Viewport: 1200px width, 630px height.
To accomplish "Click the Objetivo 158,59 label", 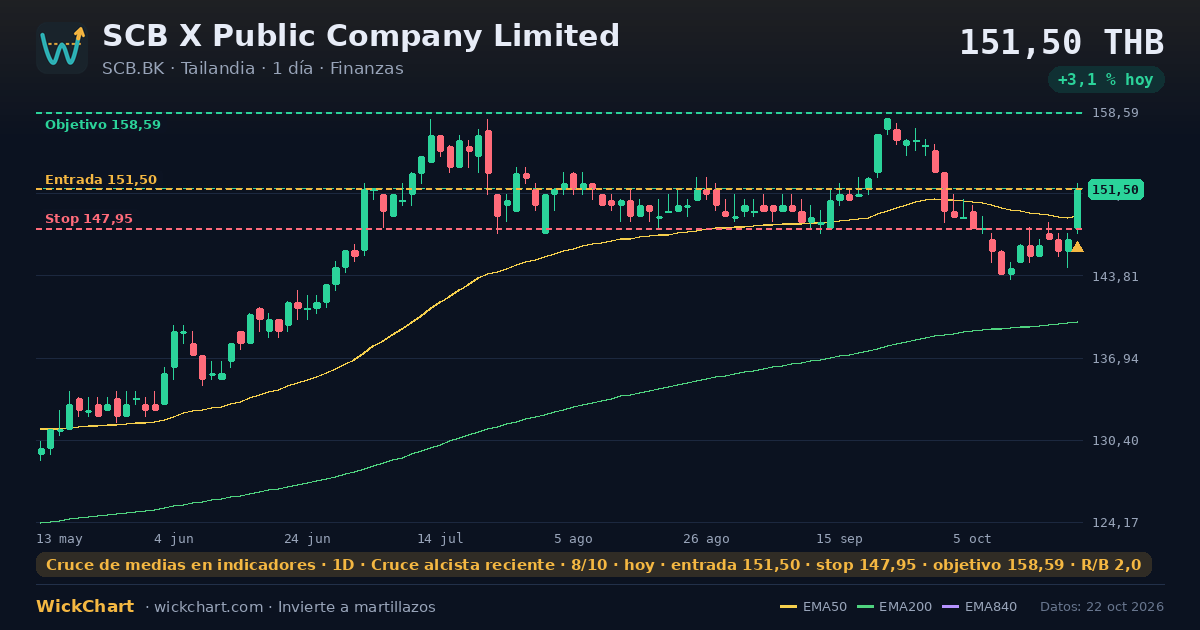I will click(103, 125).
